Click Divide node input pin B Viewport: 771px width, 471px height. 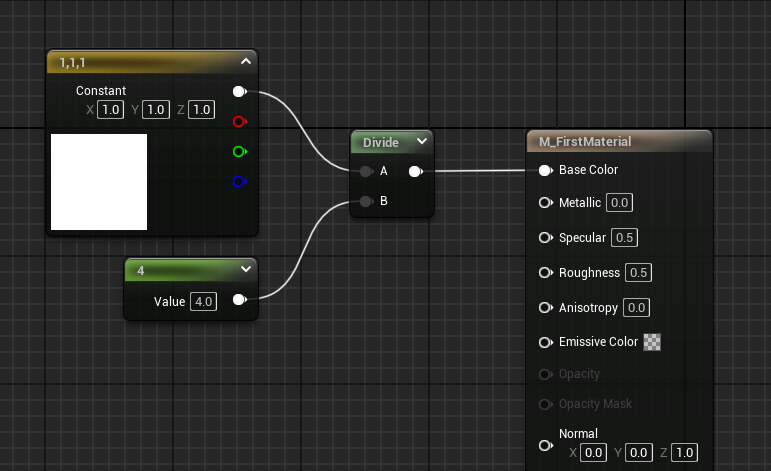pos(366,201)
